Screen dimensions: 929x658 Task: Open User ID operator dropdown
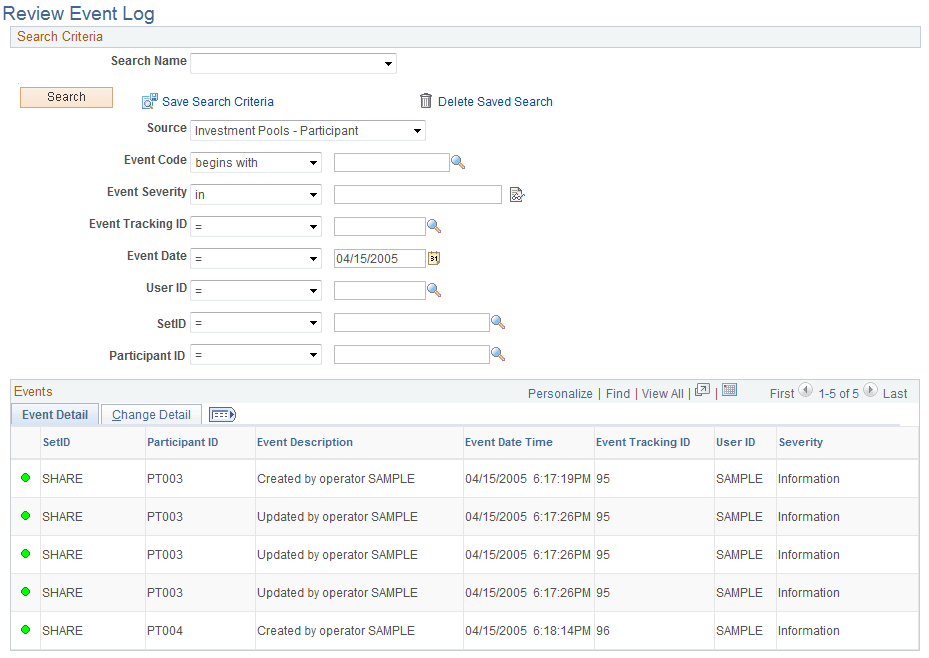[x=256, y=290]
